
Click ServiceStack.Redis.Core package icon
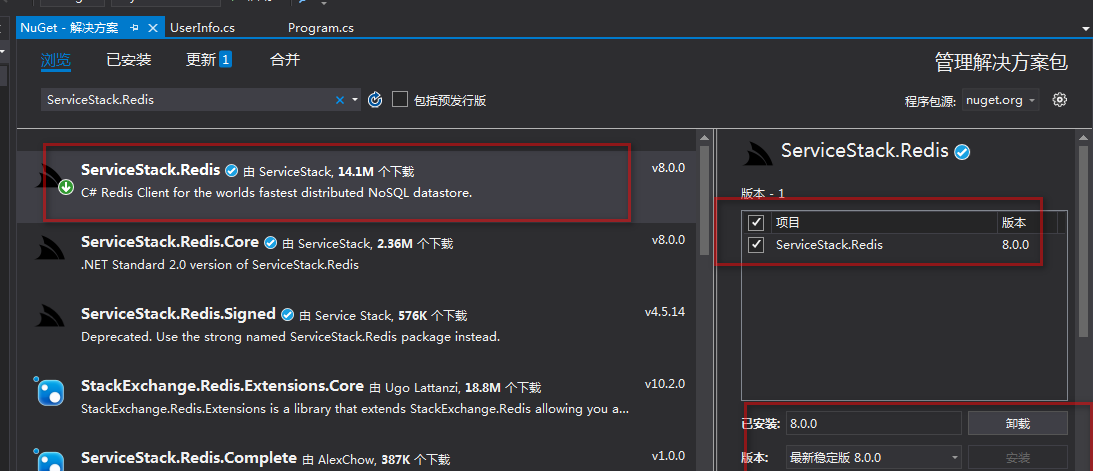51,249
